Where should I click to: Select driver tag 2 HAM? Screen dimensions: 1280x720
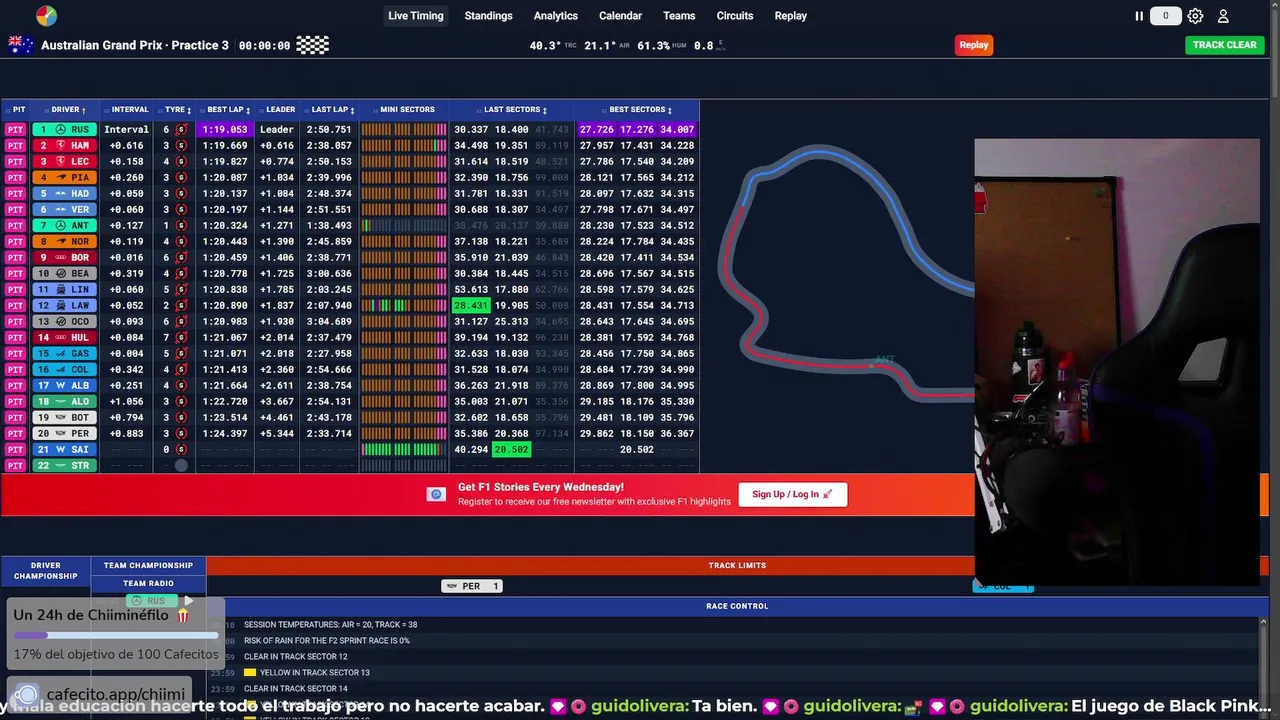[65, 146]
